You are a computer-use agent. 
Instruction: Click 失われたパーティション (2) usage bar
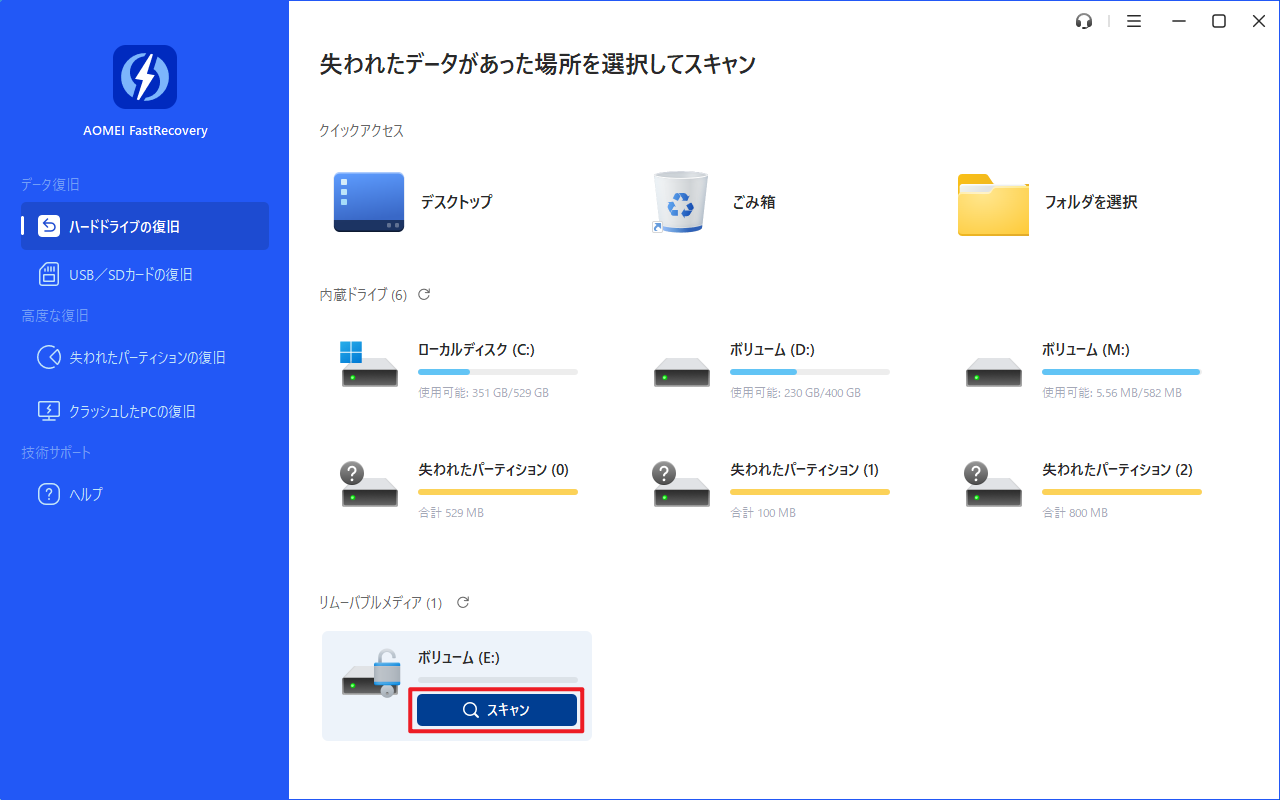pyautogui.click(x=1121, y=492)
